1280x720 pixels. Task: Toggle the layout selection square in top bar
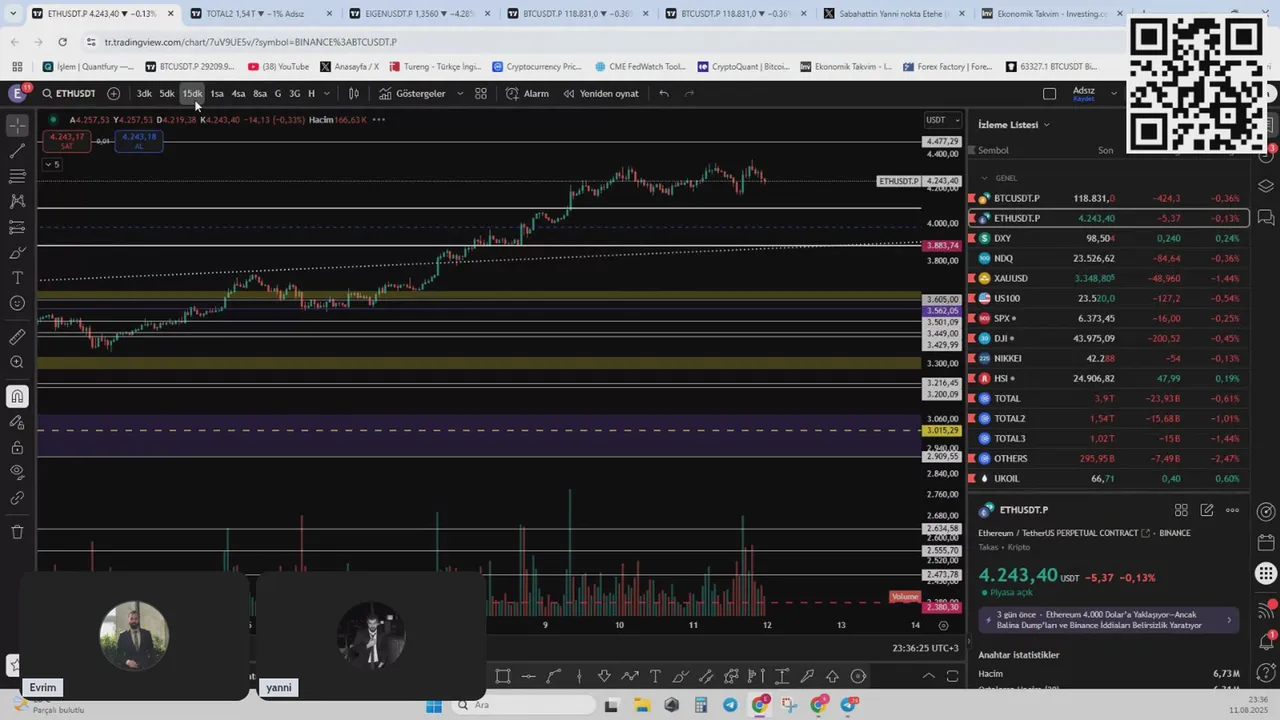point(1049,93)
